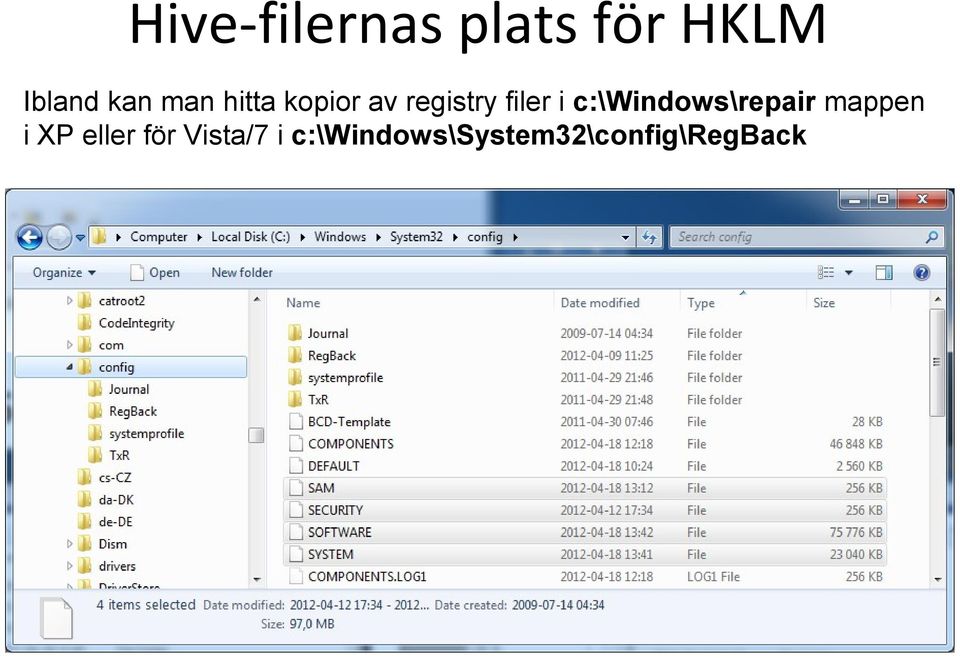Sort by Date modified column header
The height and width of the screenshot is (658, 960).
(x=600, y=303)
